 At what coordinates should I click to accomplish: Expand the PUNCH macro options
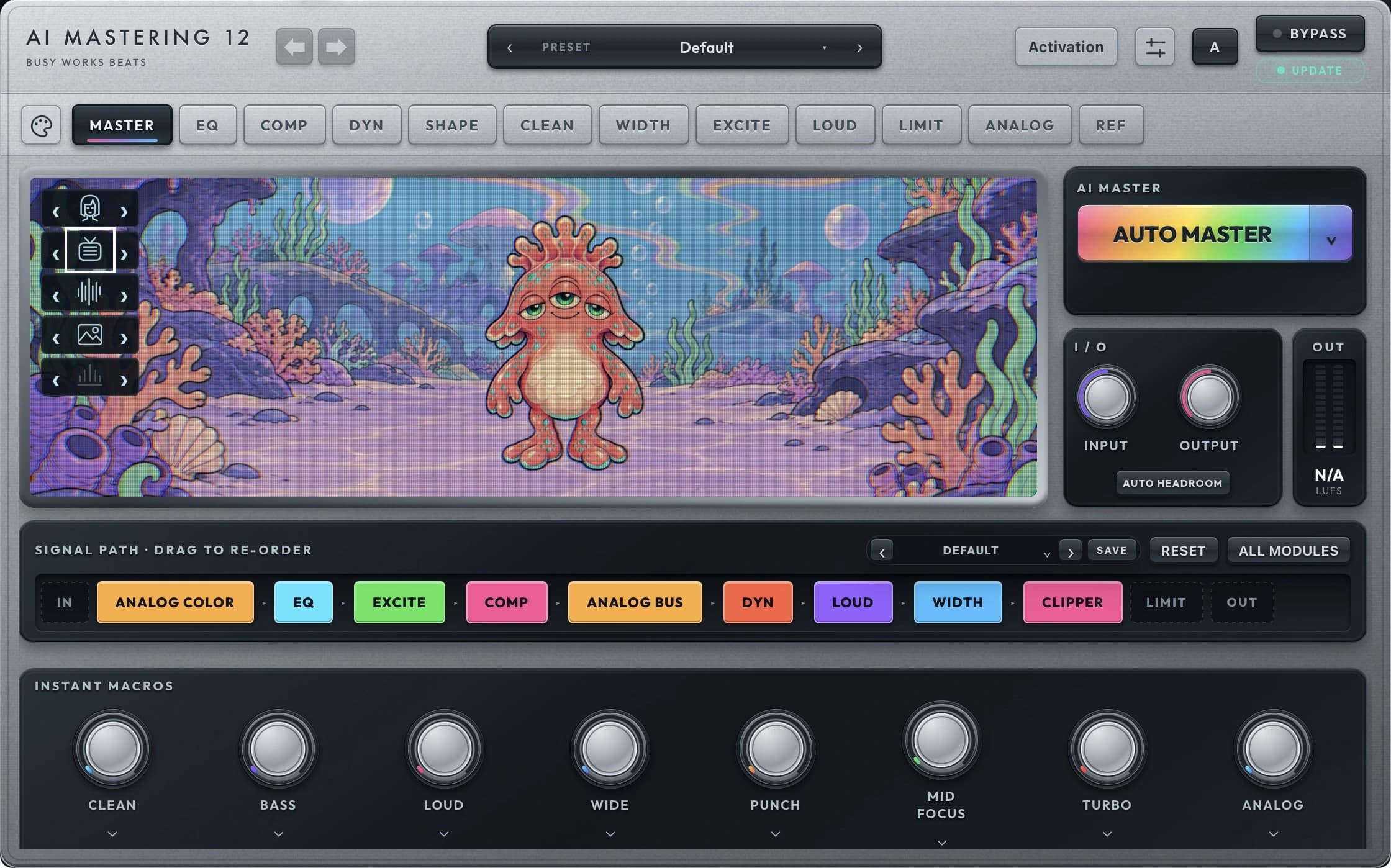[776, 834]
